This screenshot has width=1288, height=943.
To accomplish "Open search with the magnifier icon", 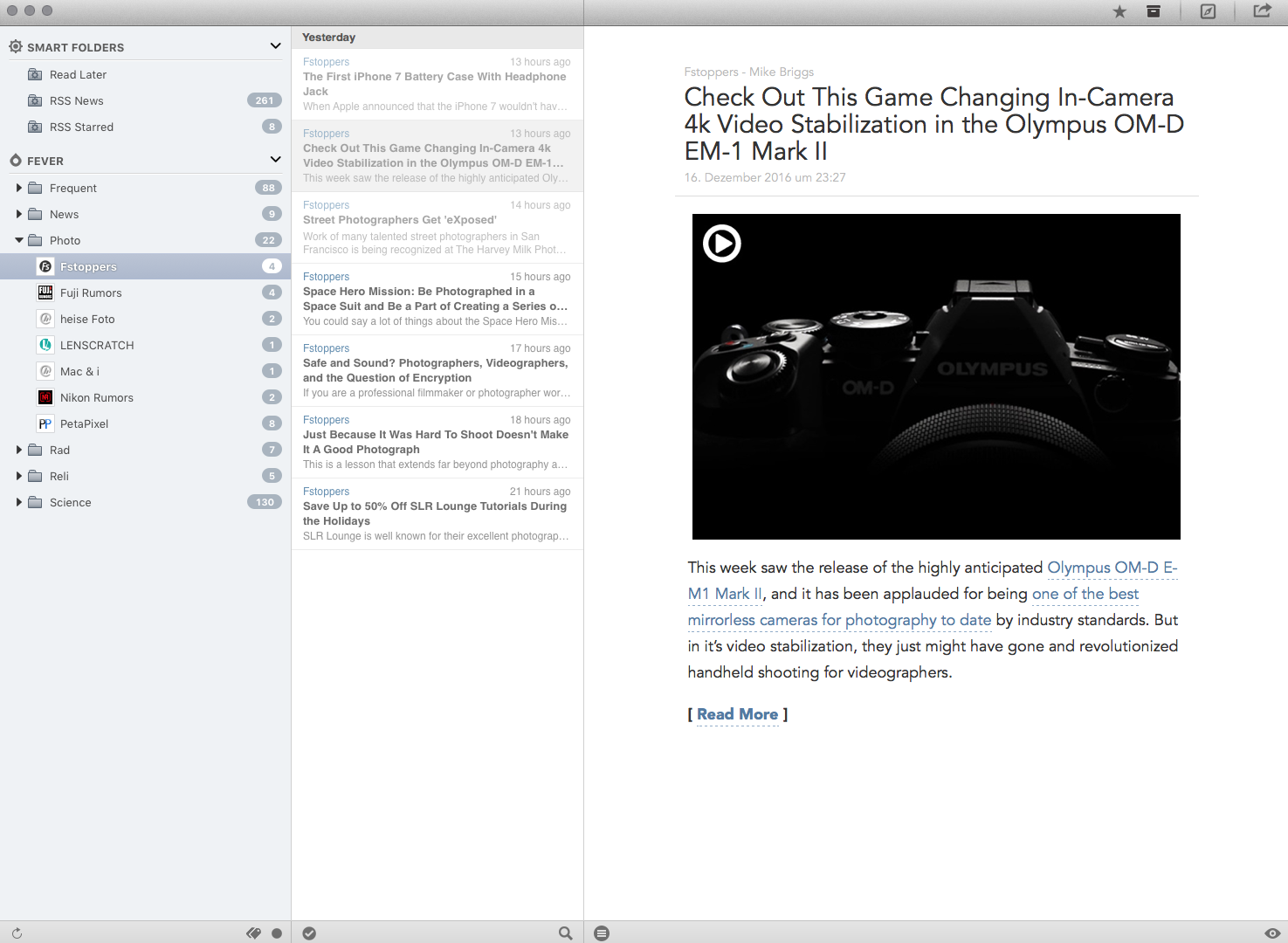I will pos(566,933).
